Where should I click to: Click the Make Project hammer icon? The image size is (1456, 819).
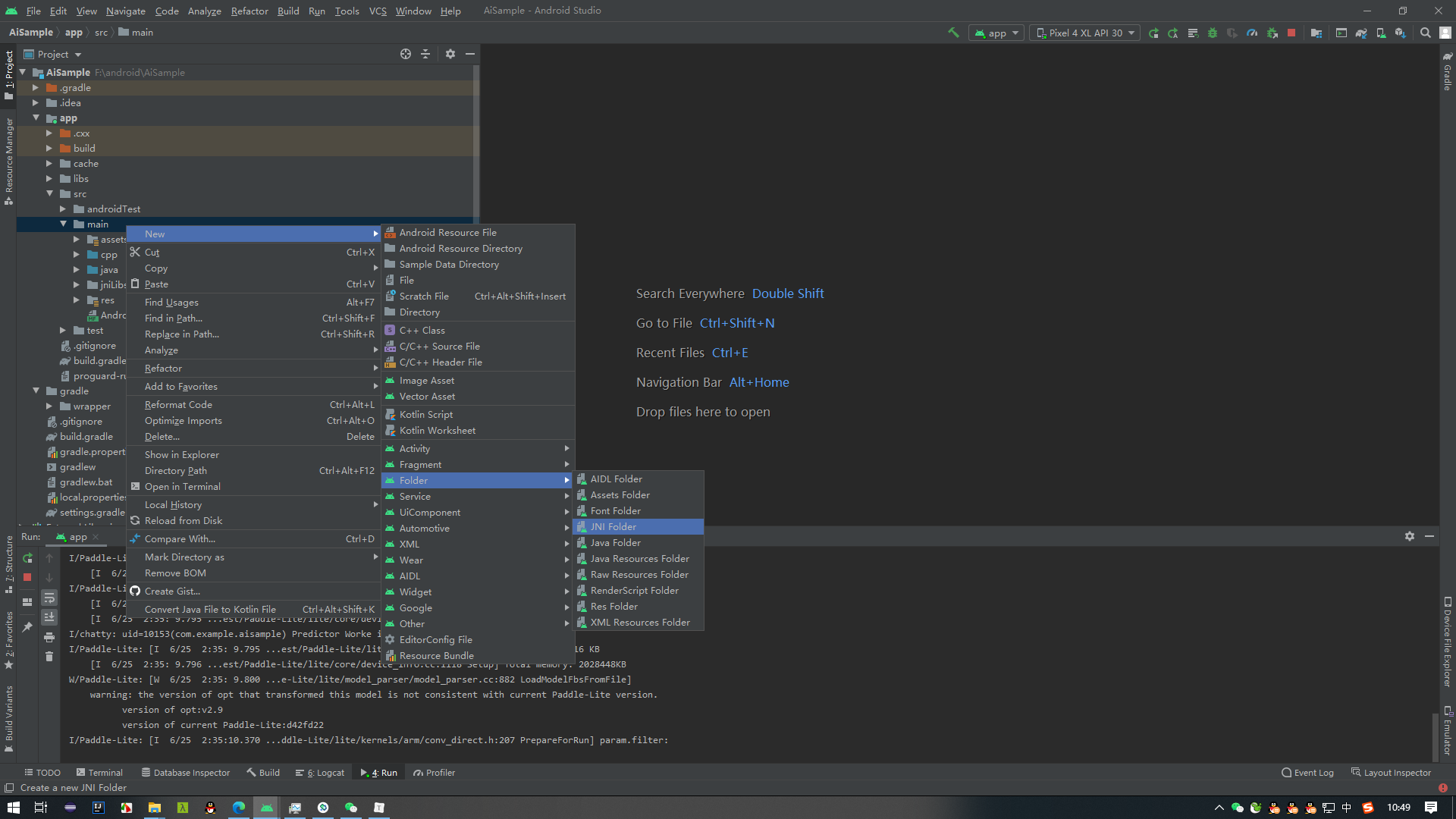(x=953, y=33)
